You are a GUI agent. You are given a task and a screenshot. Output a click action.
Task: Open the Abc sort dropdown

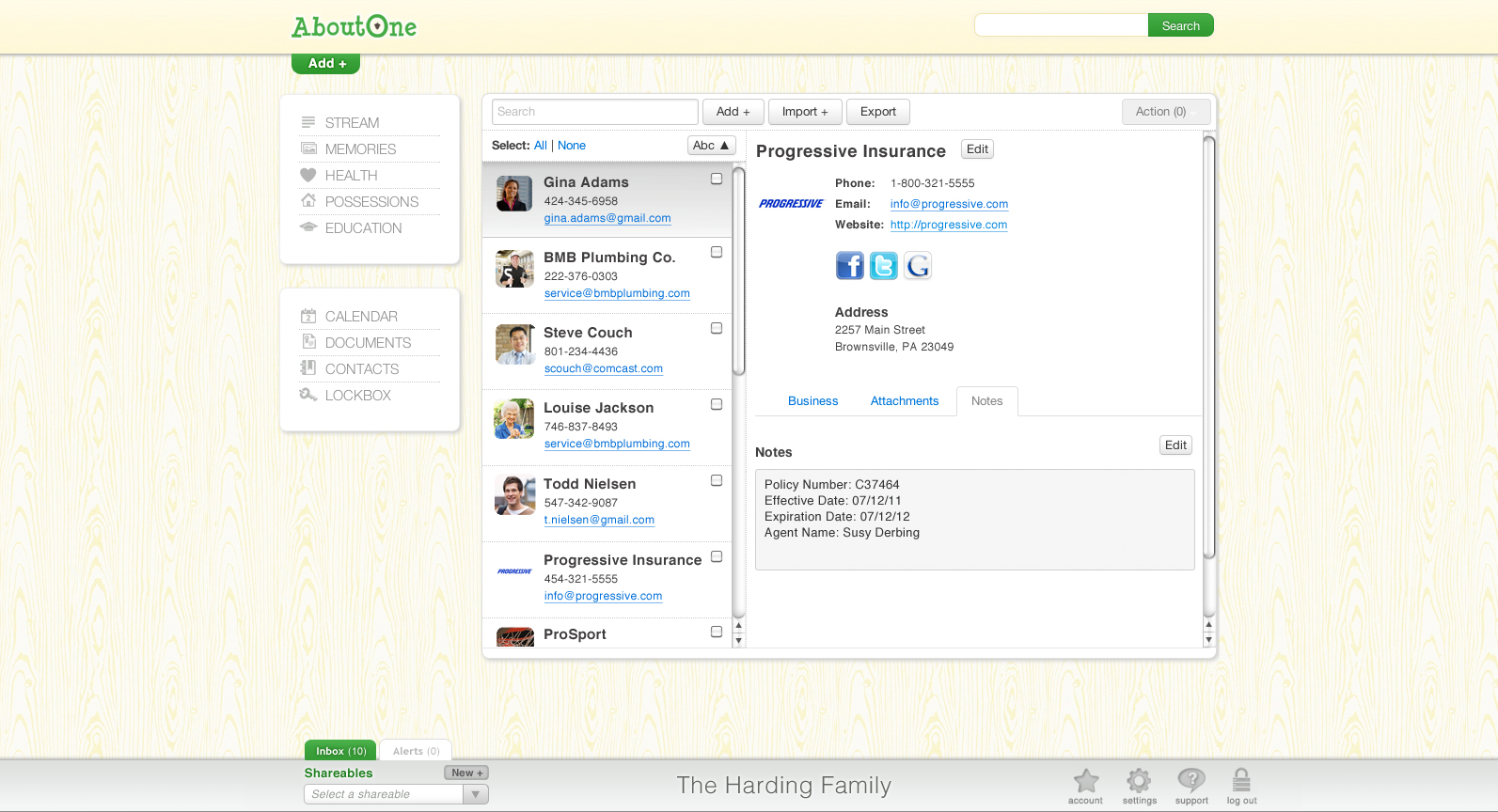pos(711,146)
